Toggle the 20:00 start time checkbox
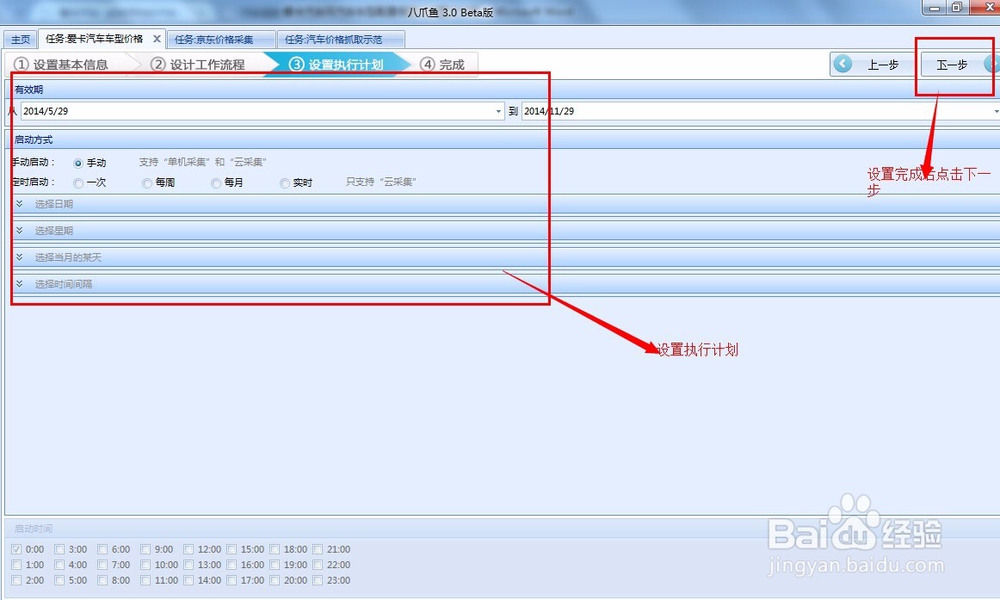 [x=275, y=580]
